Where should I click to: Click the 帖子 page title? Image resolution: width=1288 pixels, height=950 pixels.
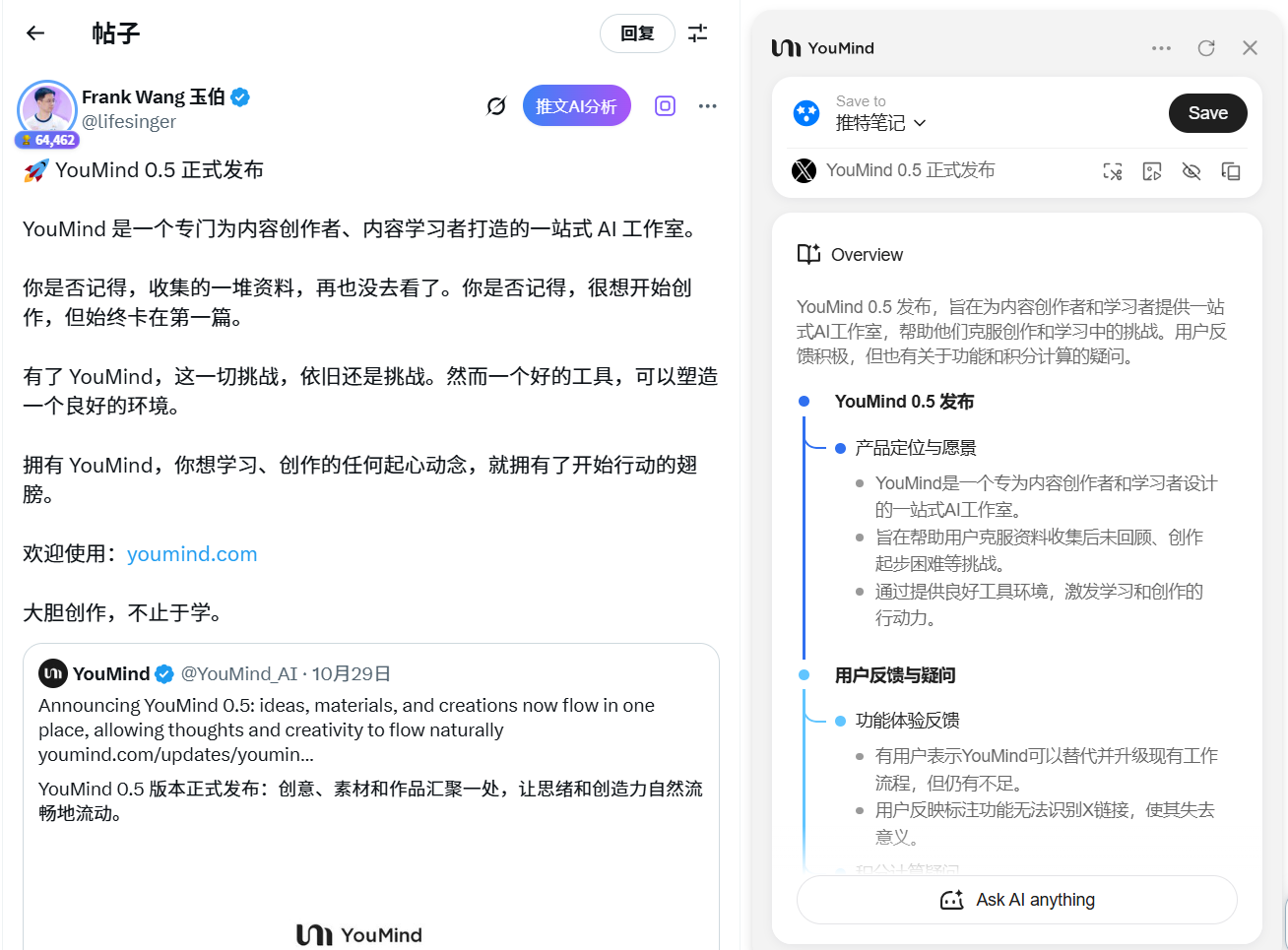(x=116, y=33)
